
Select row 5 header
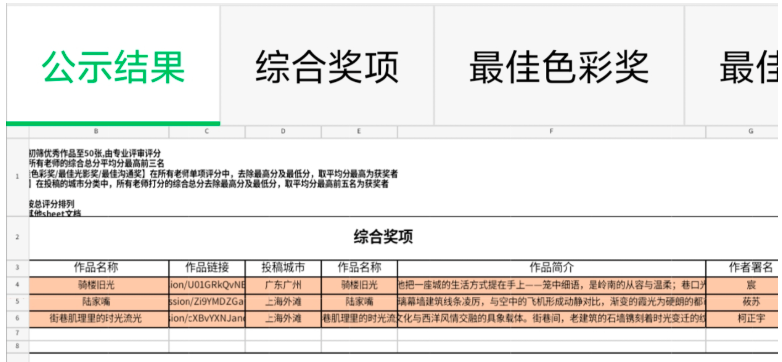pyautogui.click(x=17, y=302)
